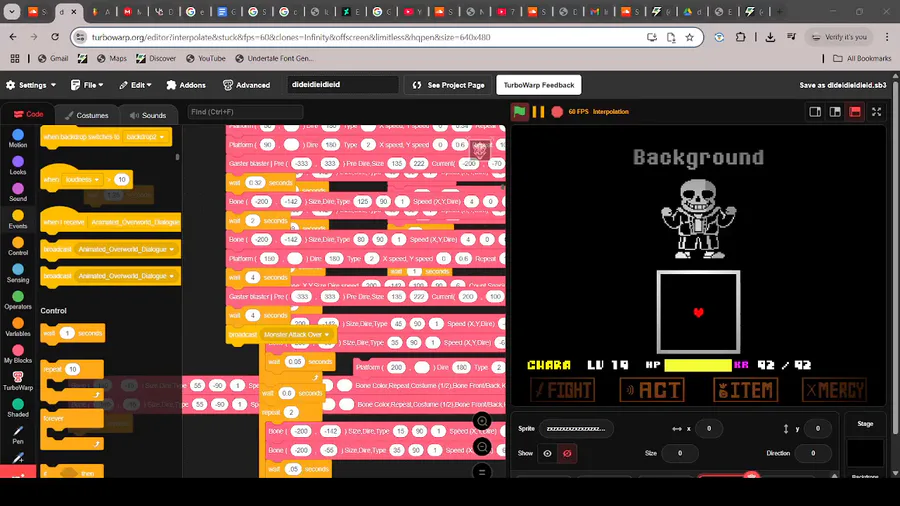Switch to the Code tab
Viewport: 900px width, 506px height.
tap(29, 114)
